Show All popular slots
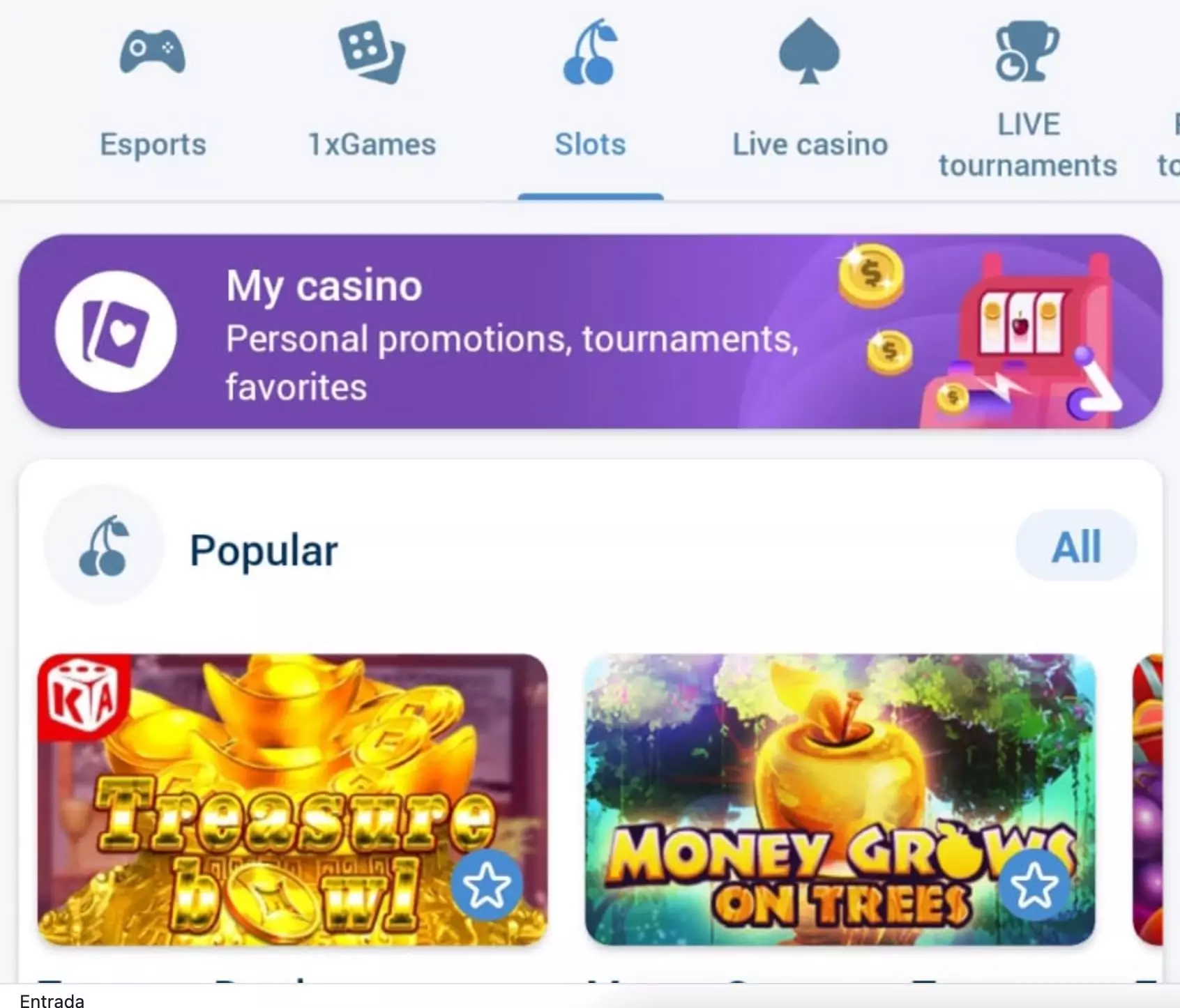Viewport: 1180px width, 1008px height. tap(1076, 546)
